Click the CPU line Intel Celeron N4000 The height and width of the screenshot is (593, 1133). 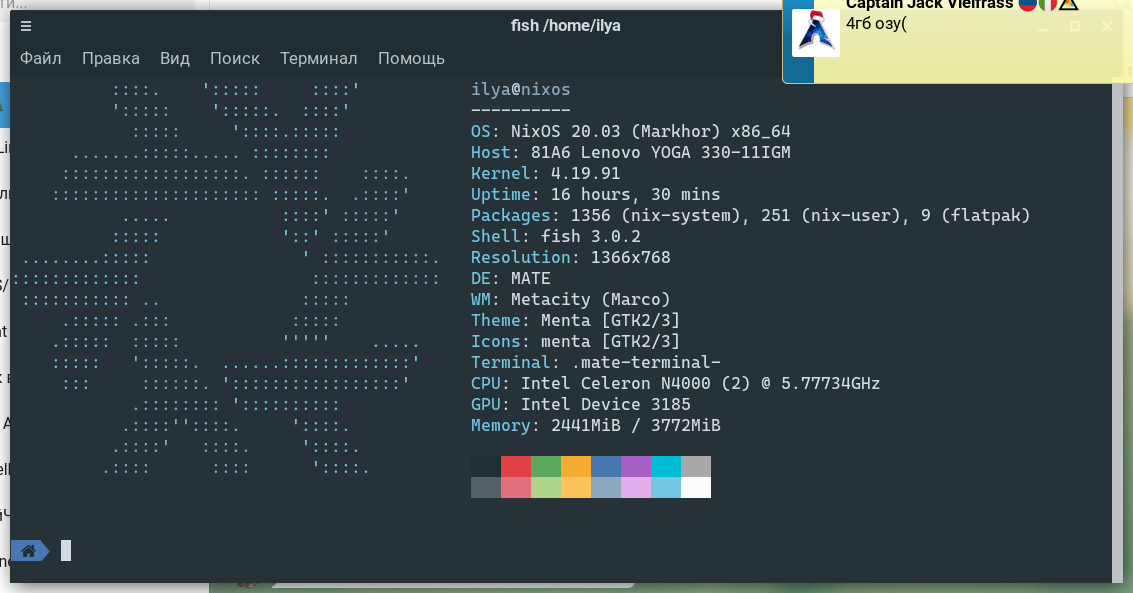tap(676, 383)
